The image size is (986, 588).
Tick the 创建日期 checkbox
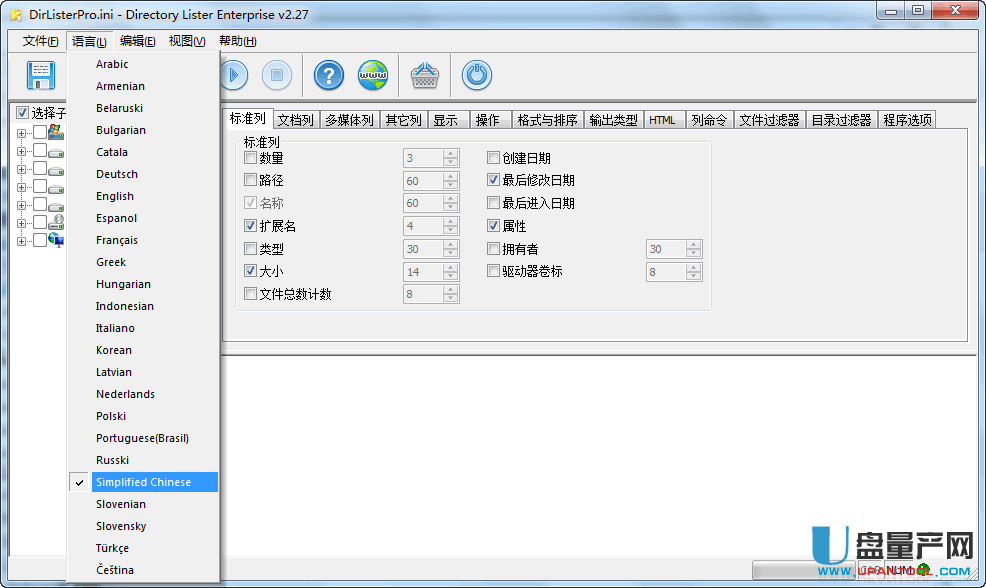[x=494, y=158]
